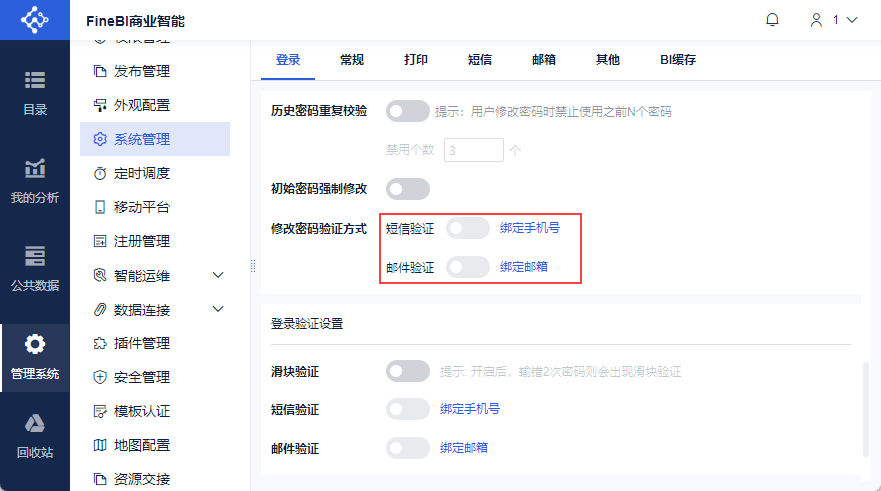Click the FineBI logo icon

tap(35, 20)
